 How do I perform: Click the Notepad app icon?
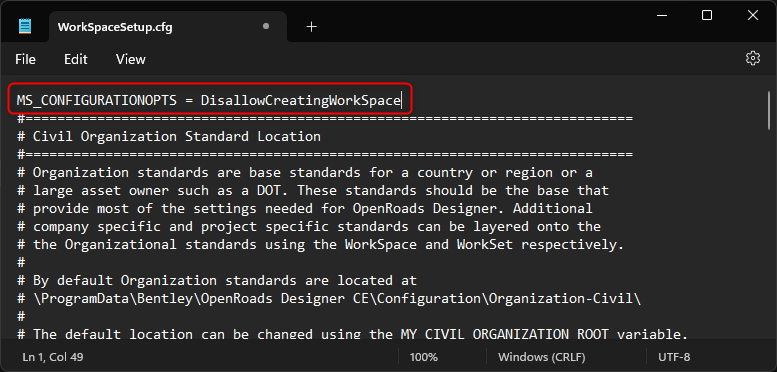(x=25, y=26)
